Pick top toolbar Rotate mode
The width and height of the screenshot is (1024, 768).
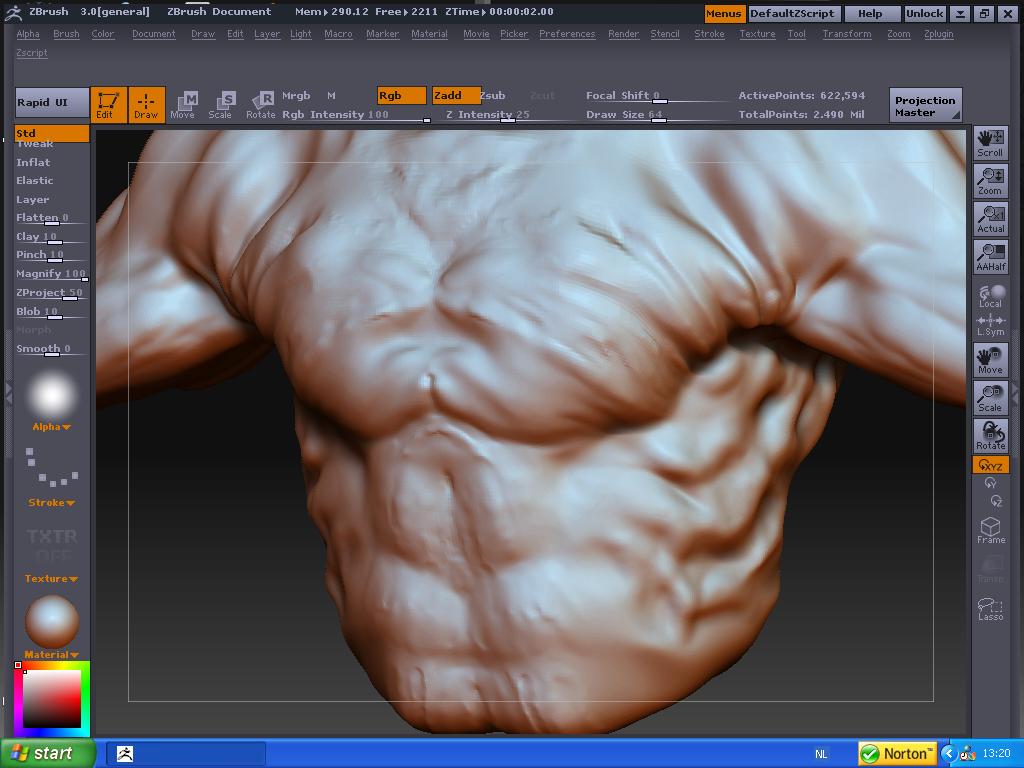[261, 104]
